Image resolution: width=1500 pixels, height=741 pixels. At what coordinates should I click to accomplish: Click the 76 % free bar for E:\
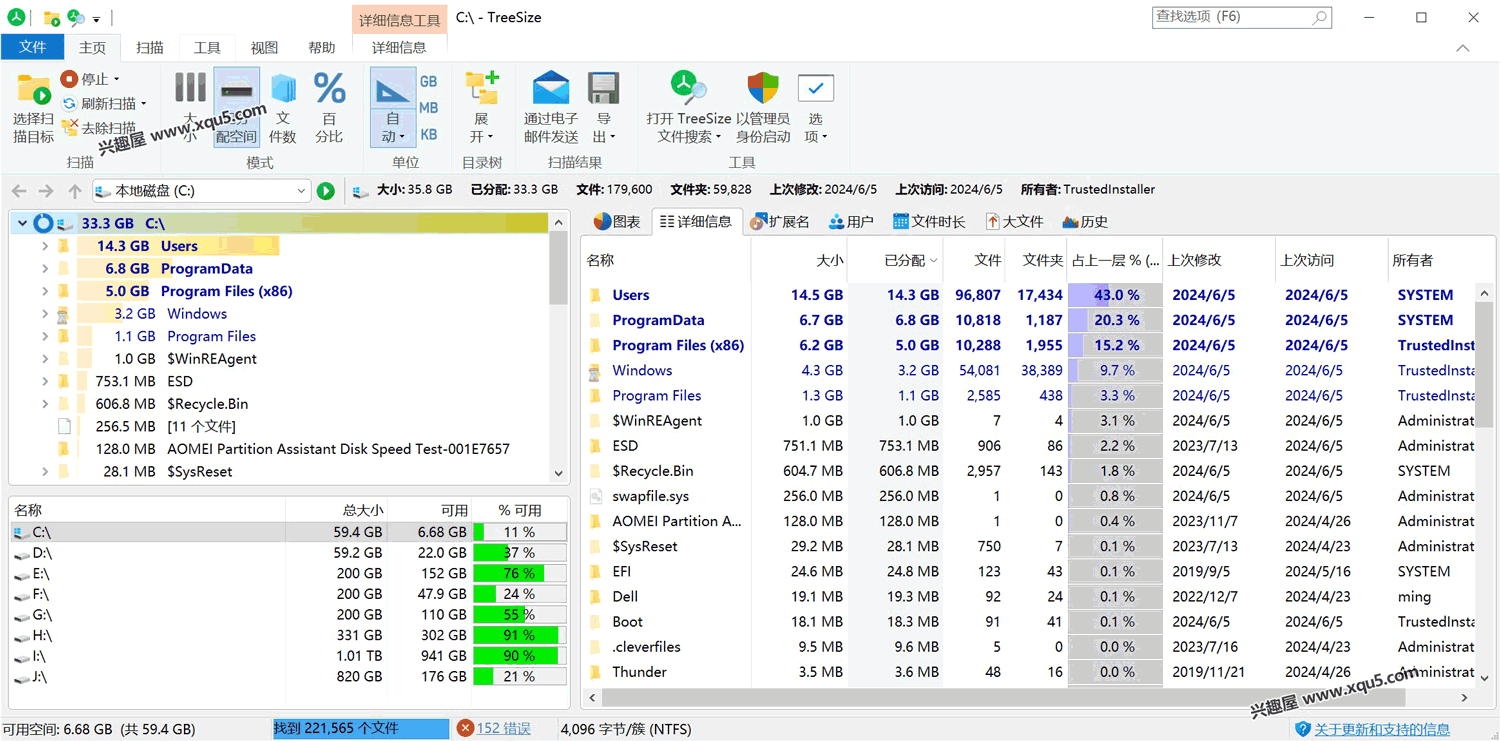[x=520, y=574]
